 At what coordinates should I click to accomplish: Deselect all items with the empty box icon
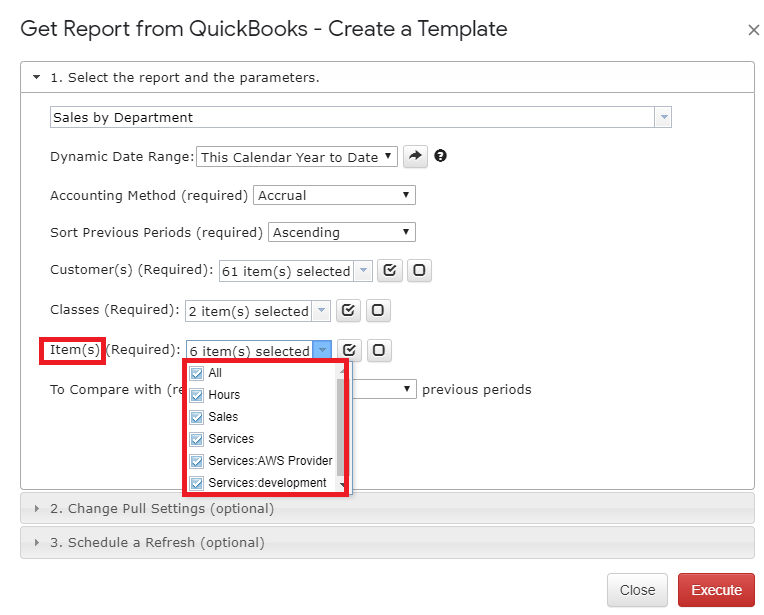coord(379,350)
